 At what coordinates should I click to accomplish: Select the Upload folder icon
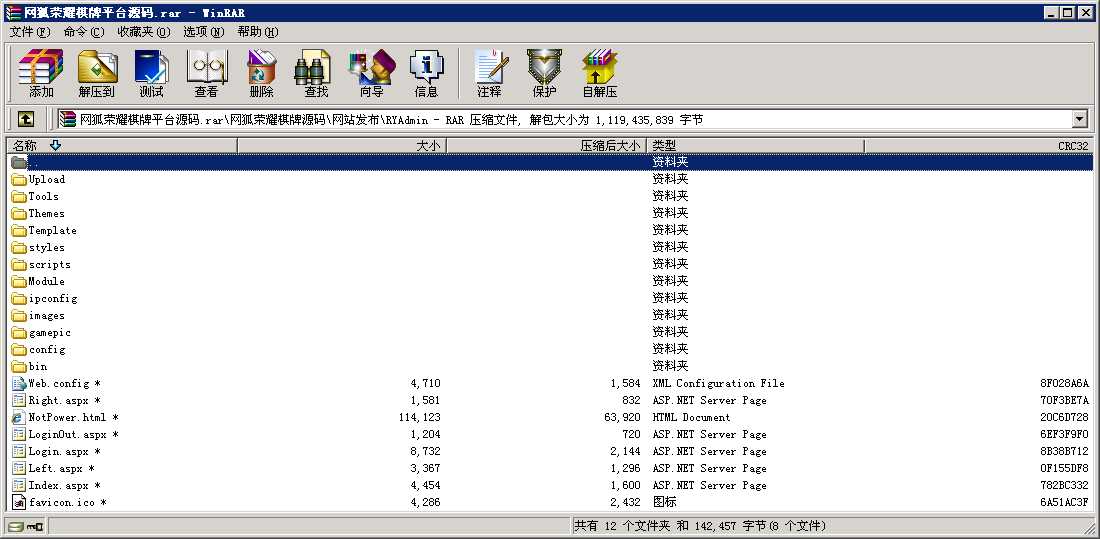point(19,179)
